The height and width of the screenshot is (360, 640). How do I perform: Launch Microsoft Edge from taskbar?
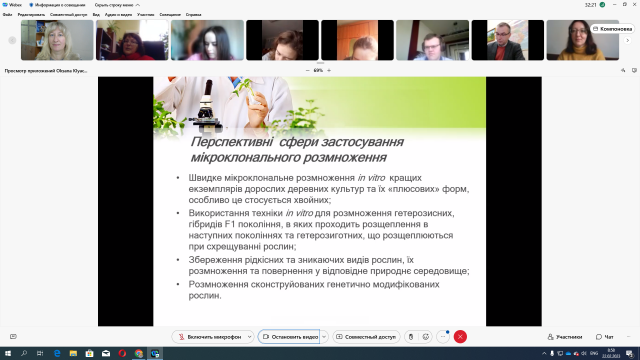tap(57, 353)
